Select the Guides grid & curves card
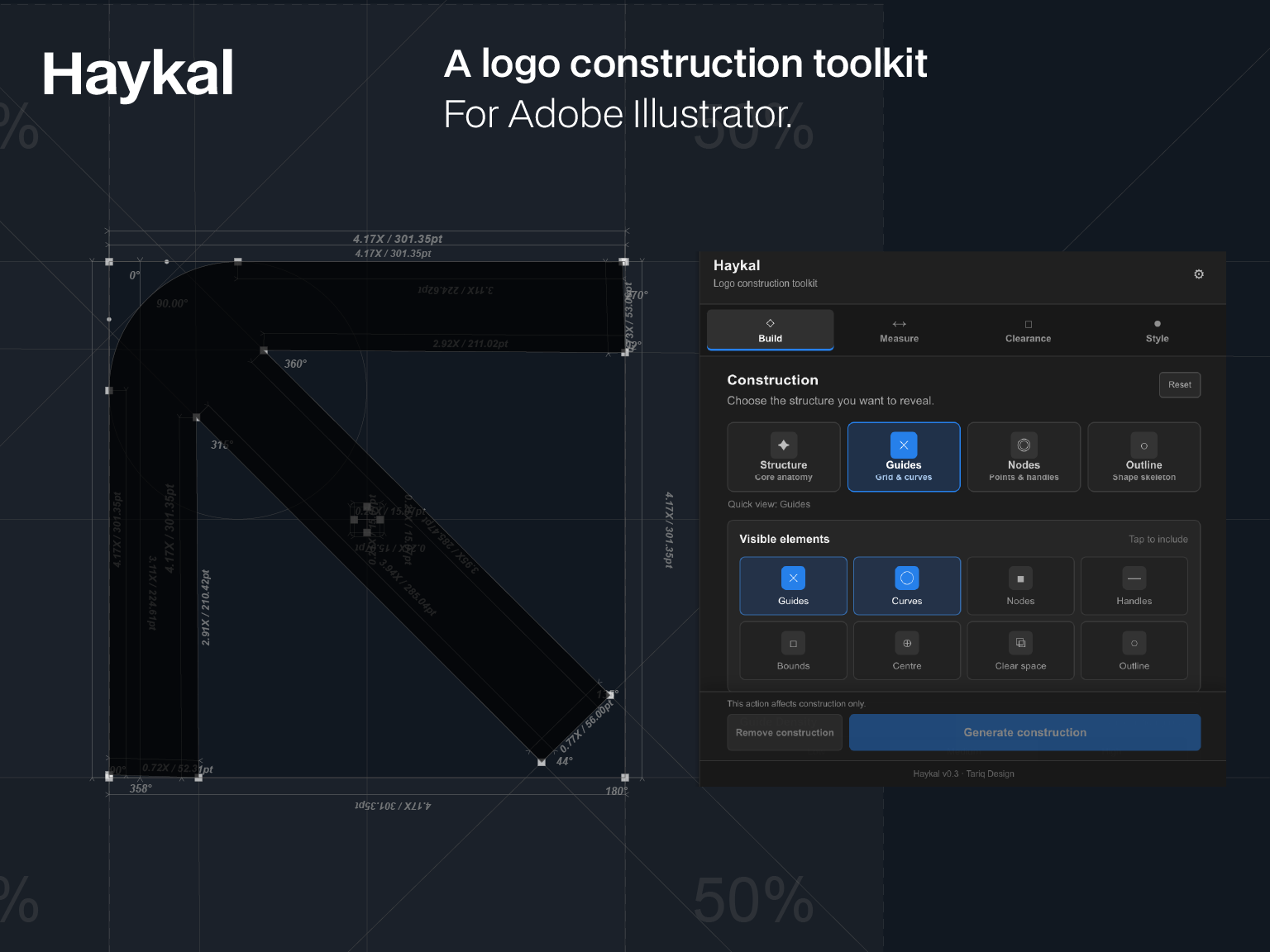The image size is (1270, 952). pyautogui.click(x=904, y=457)
